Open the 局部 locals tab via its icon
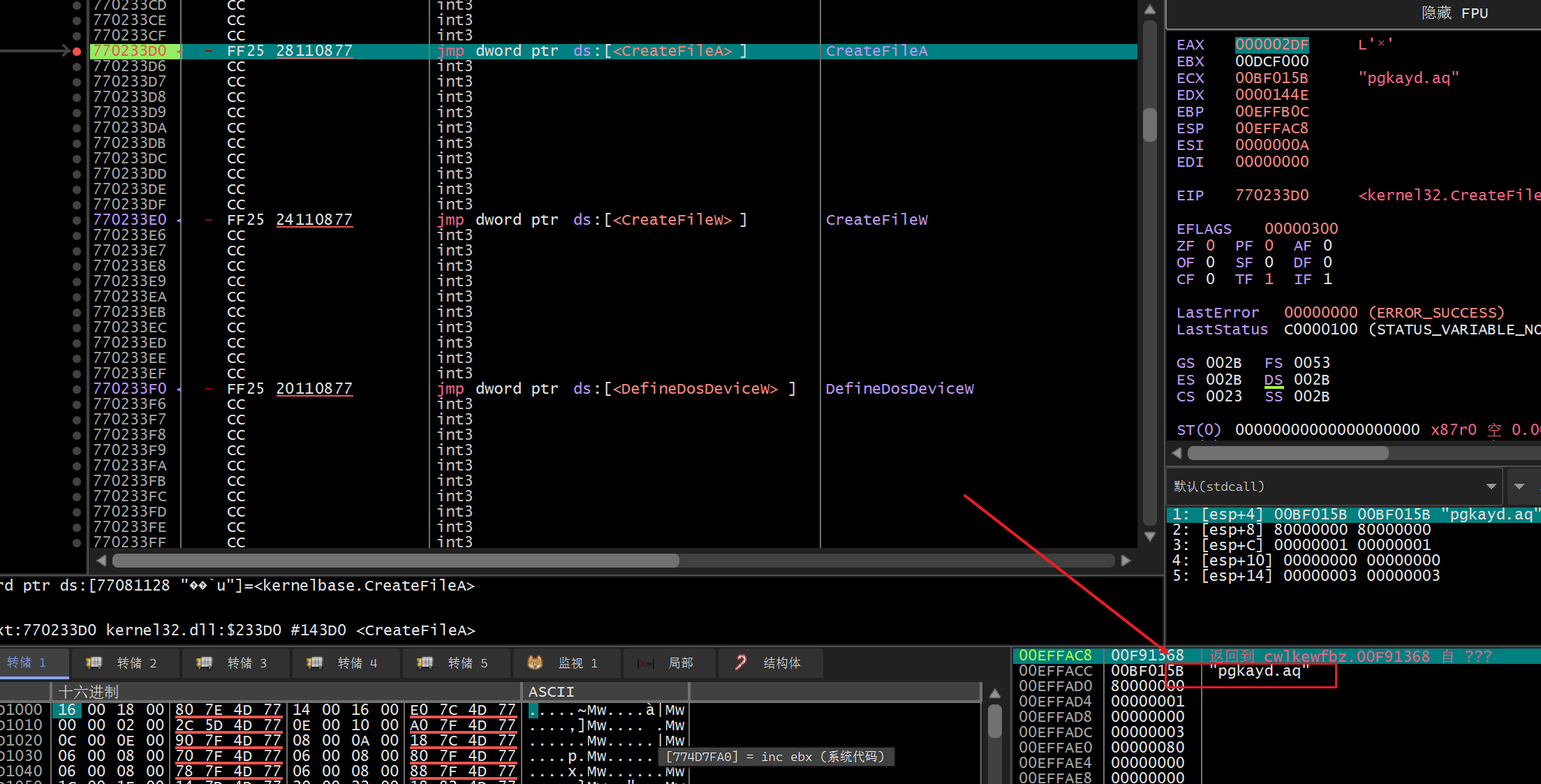 point(646,663)
